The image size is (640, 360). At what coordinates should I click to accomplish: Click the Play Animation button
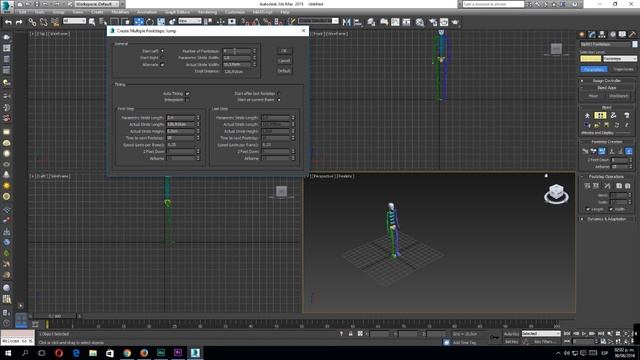click(584, 333)
